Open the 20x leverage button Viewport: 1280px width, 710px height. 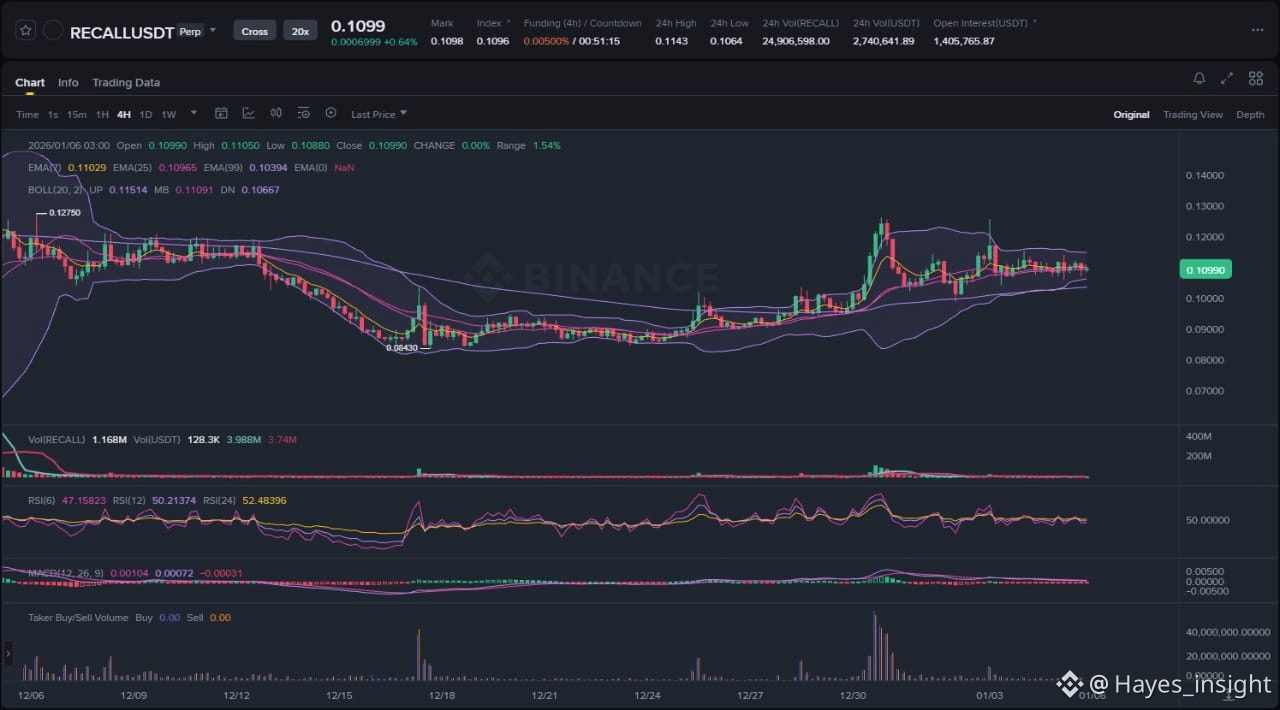[299, 31]
